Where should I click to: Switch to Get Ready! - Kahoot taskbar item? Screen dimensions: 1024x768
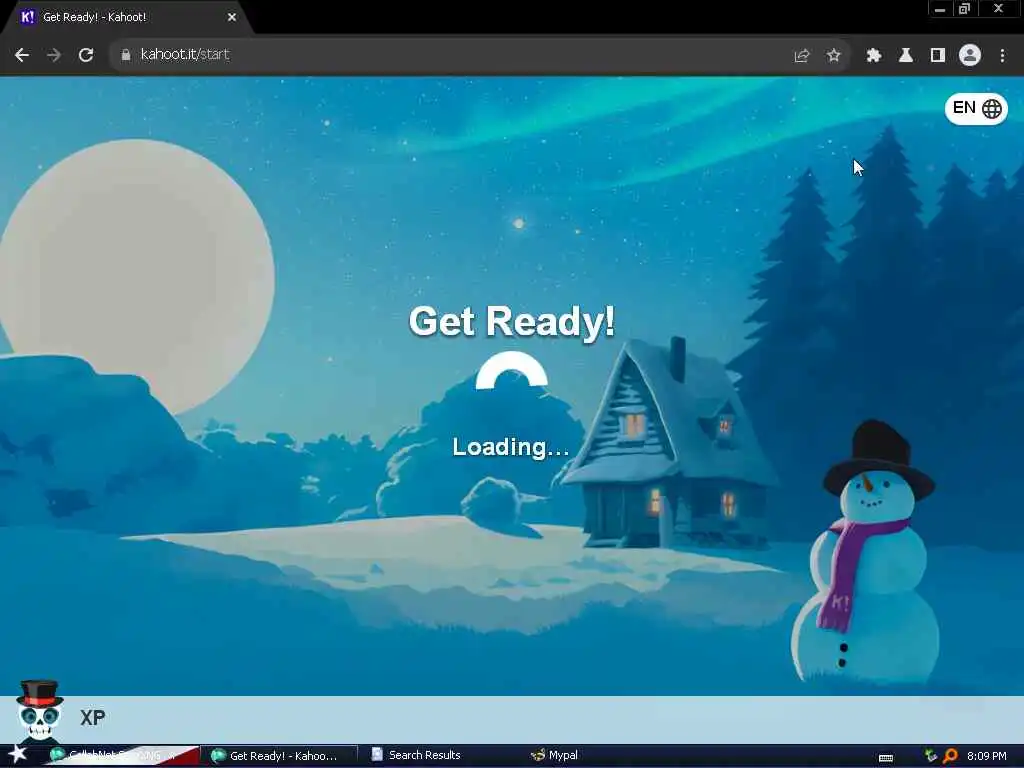(x=279, y=756)
